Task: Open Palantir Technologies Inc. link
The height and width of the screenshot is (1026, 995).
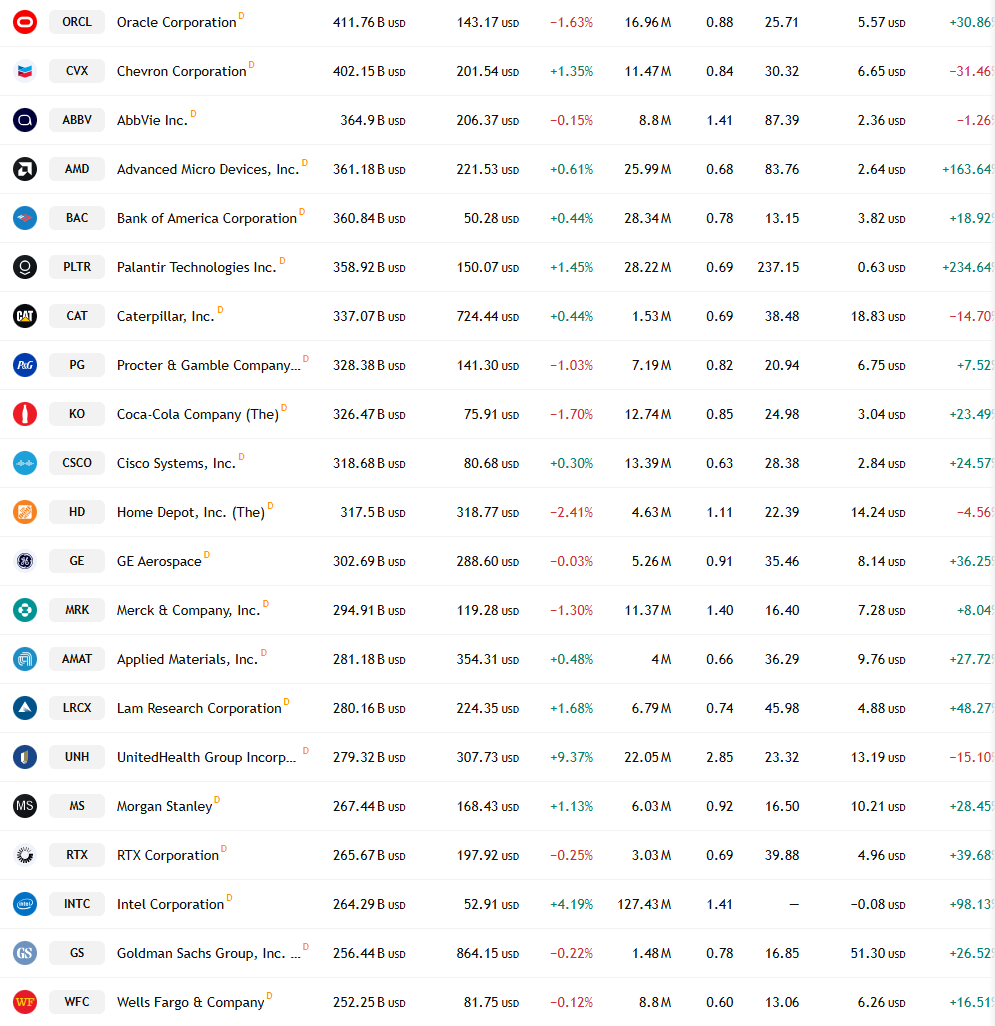Action: [197, 268]
